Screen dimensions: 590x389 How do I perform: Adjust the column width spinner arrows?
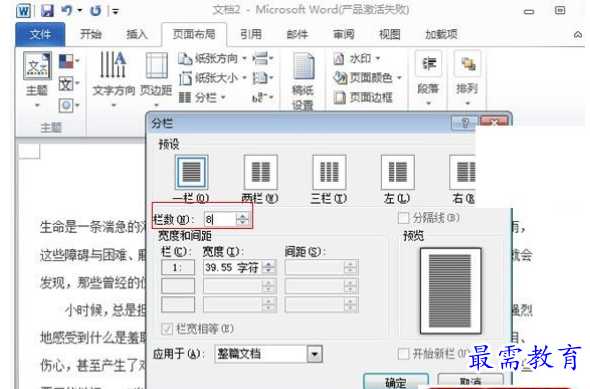coord(269,267)
